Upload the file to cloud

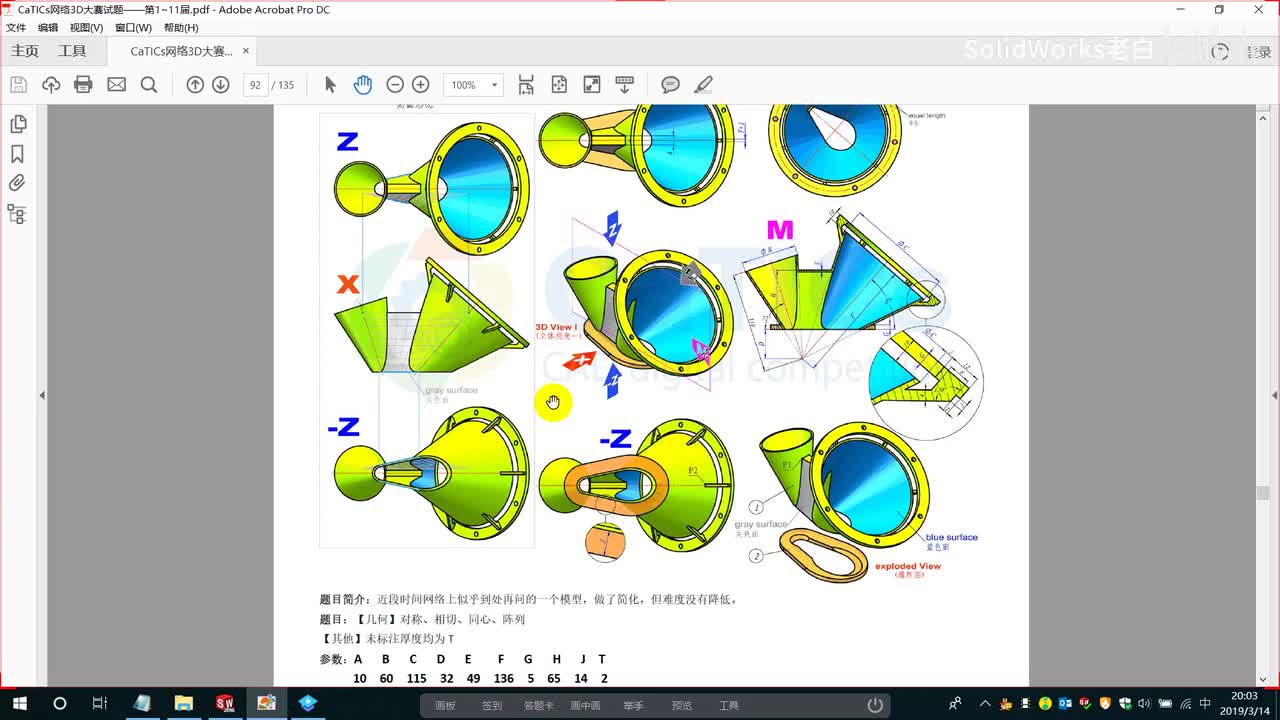pos(51,85)
